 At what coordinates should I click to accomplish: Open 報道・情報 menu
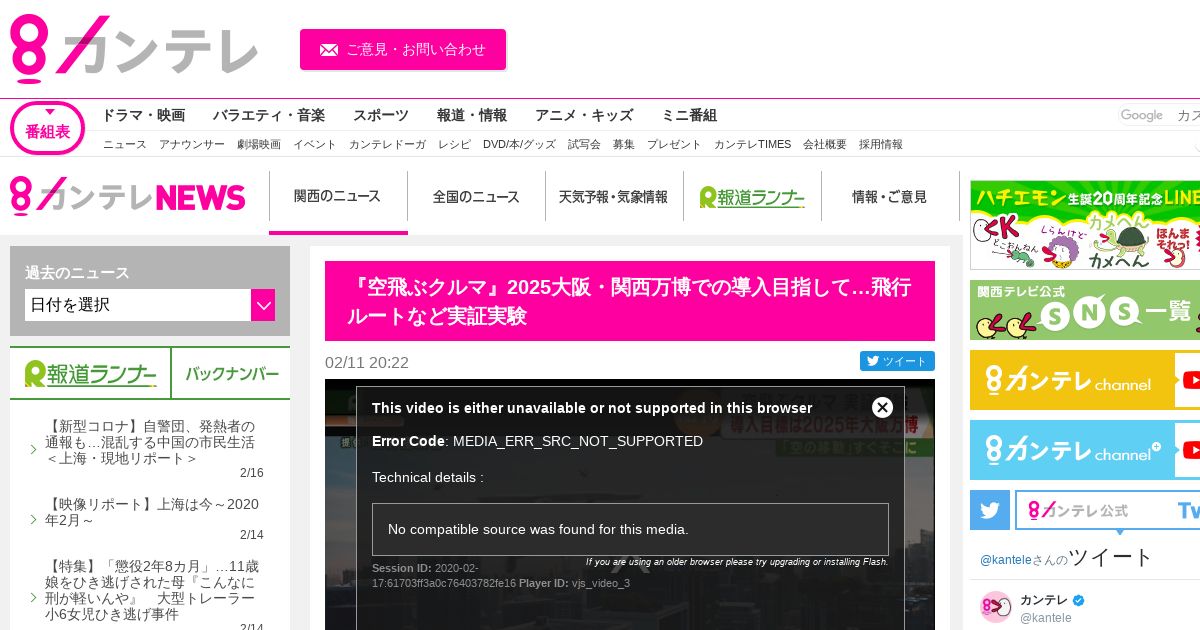[x=472, y=115]
